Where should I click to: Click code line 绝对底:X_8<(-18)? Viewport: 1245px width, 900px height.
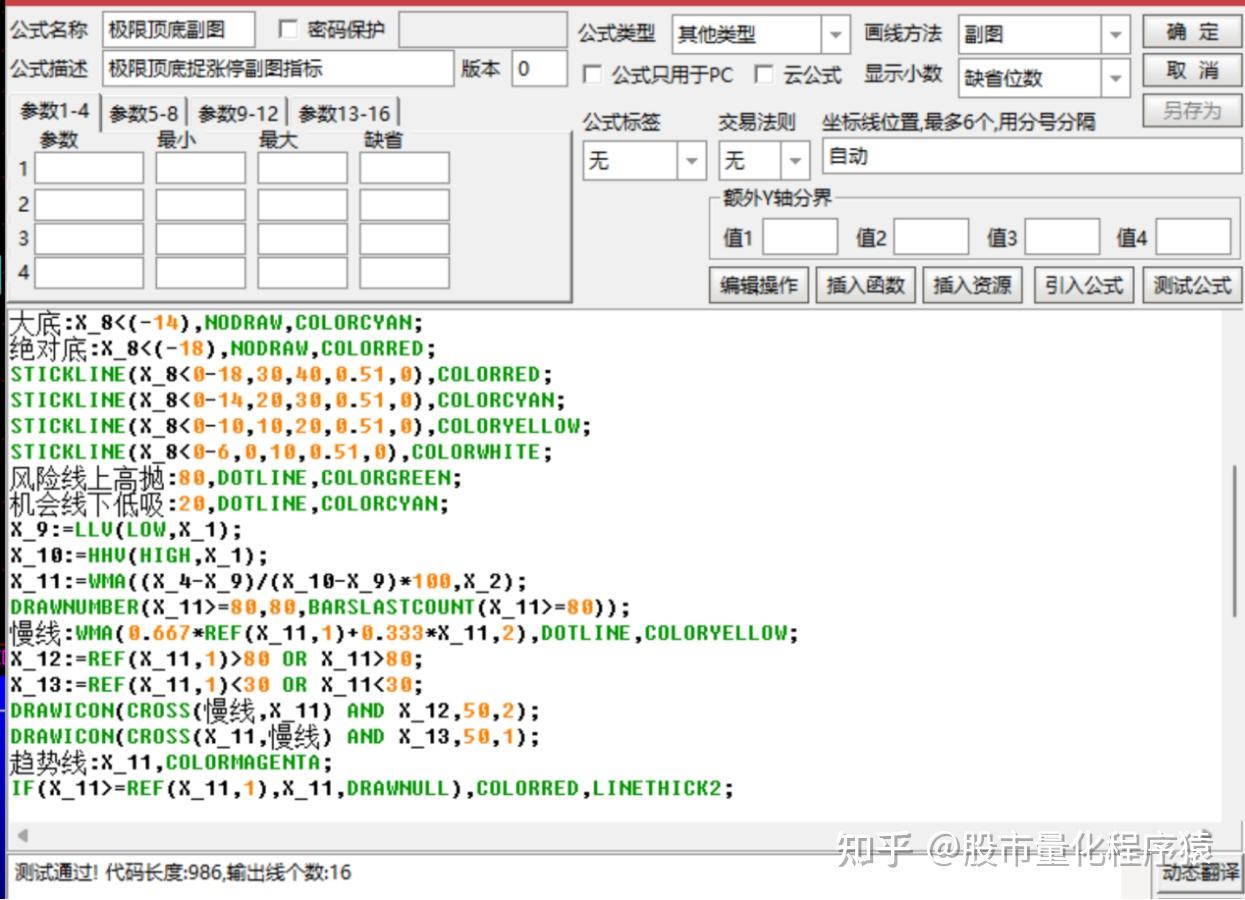pos(224,348)
